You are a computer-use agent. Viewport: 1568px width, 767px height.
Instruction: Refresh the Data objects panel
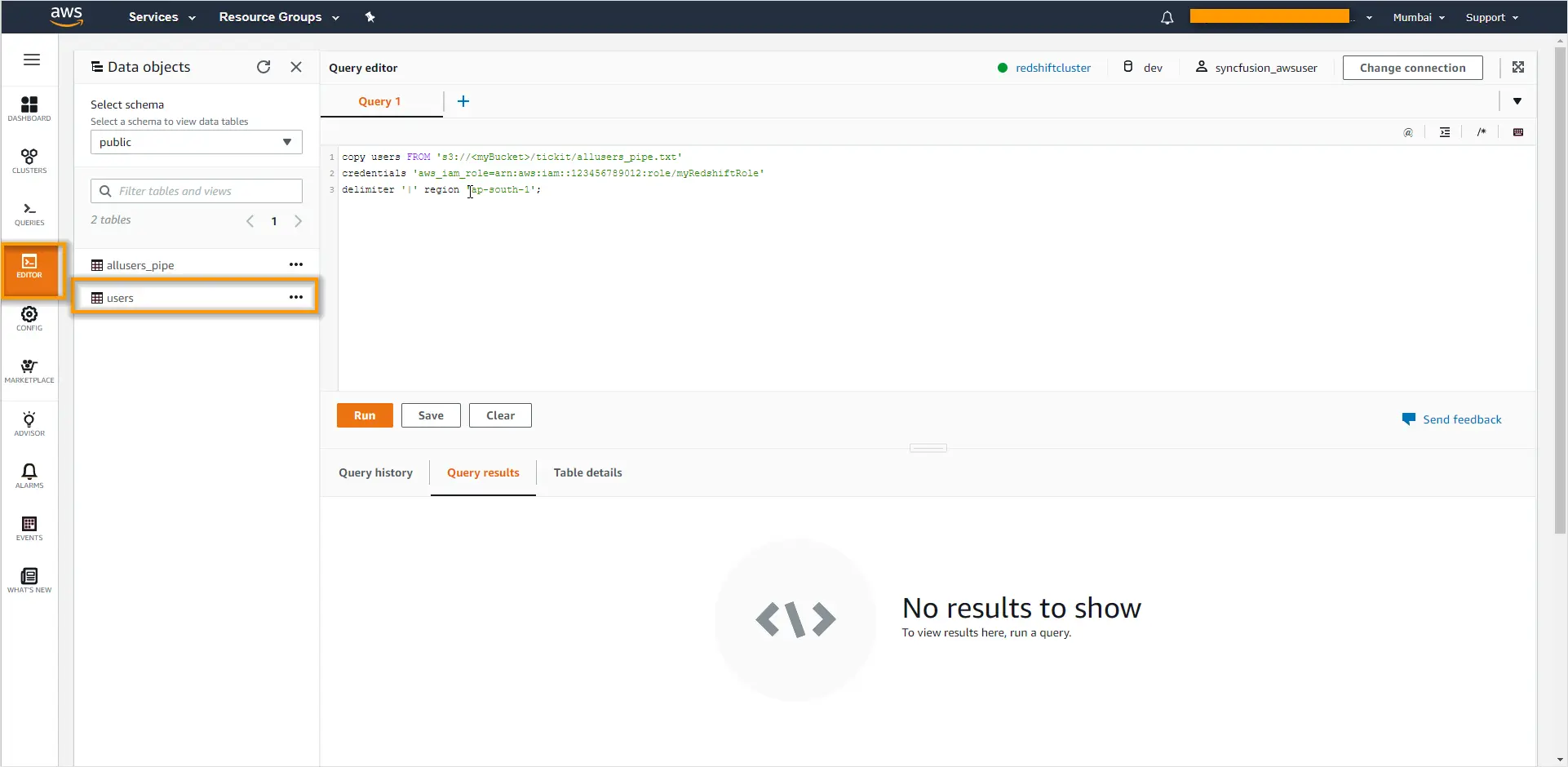tap(264, 67)
